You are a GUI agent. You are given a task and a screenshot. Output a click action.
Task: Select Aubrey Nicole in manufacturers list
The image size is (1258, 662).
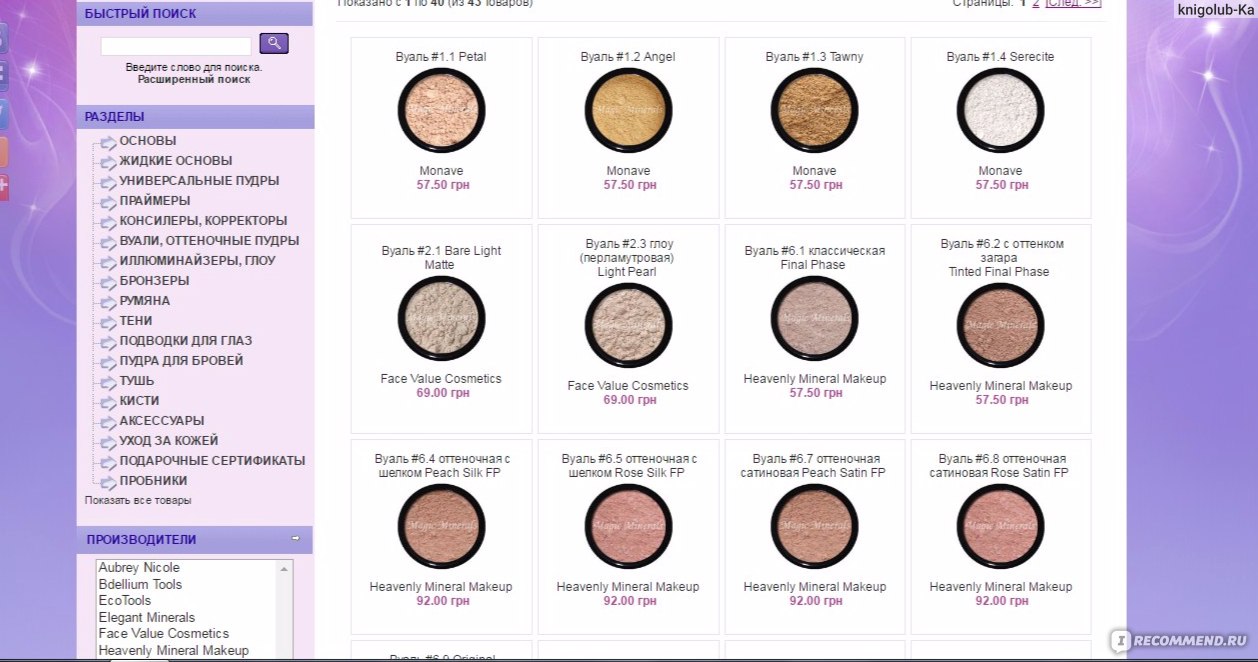point(139,567)
